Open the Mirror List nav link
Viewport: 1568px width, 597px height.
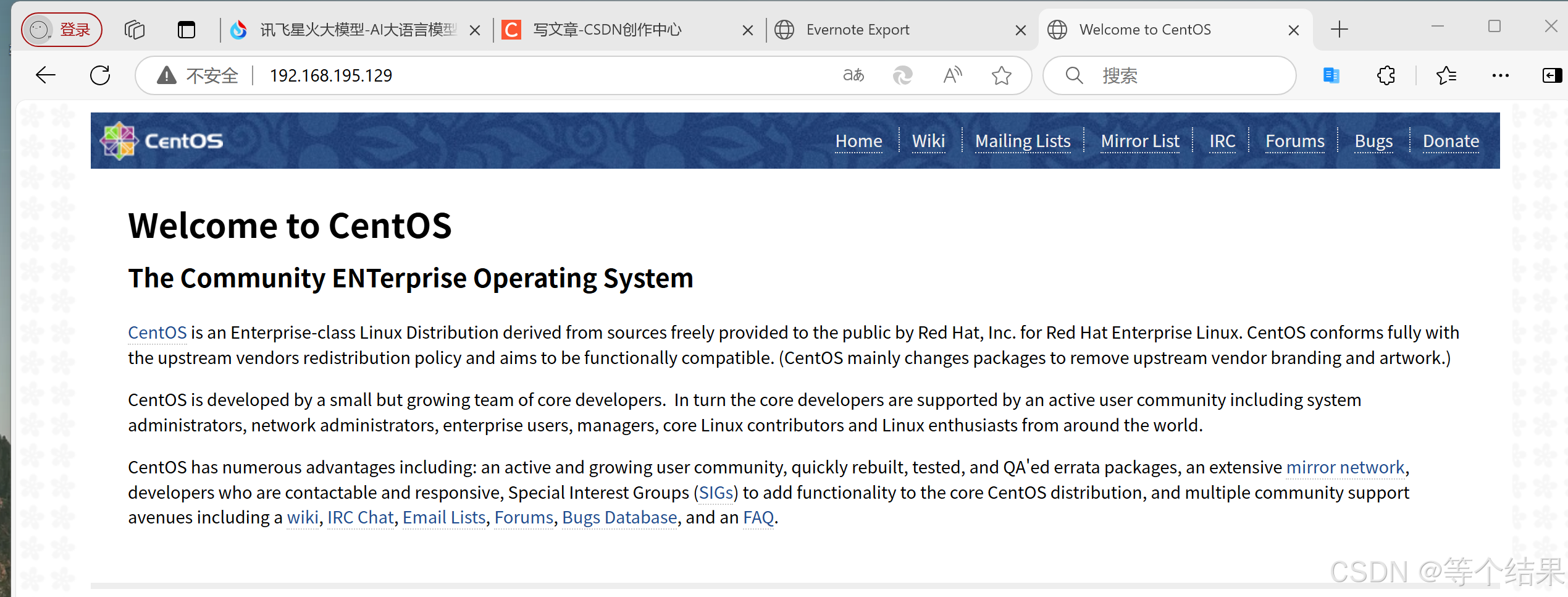1140,141
